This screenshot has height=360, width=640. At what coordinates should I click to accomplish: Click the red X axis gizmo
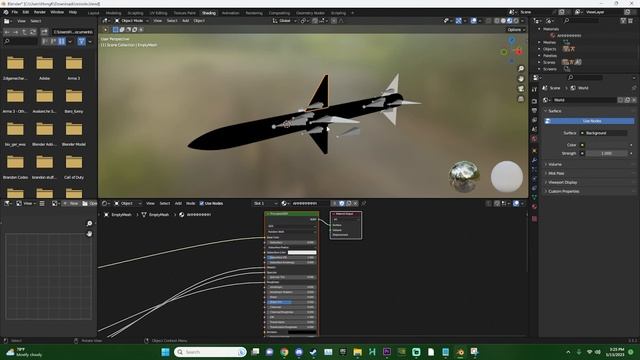point(519,52)
